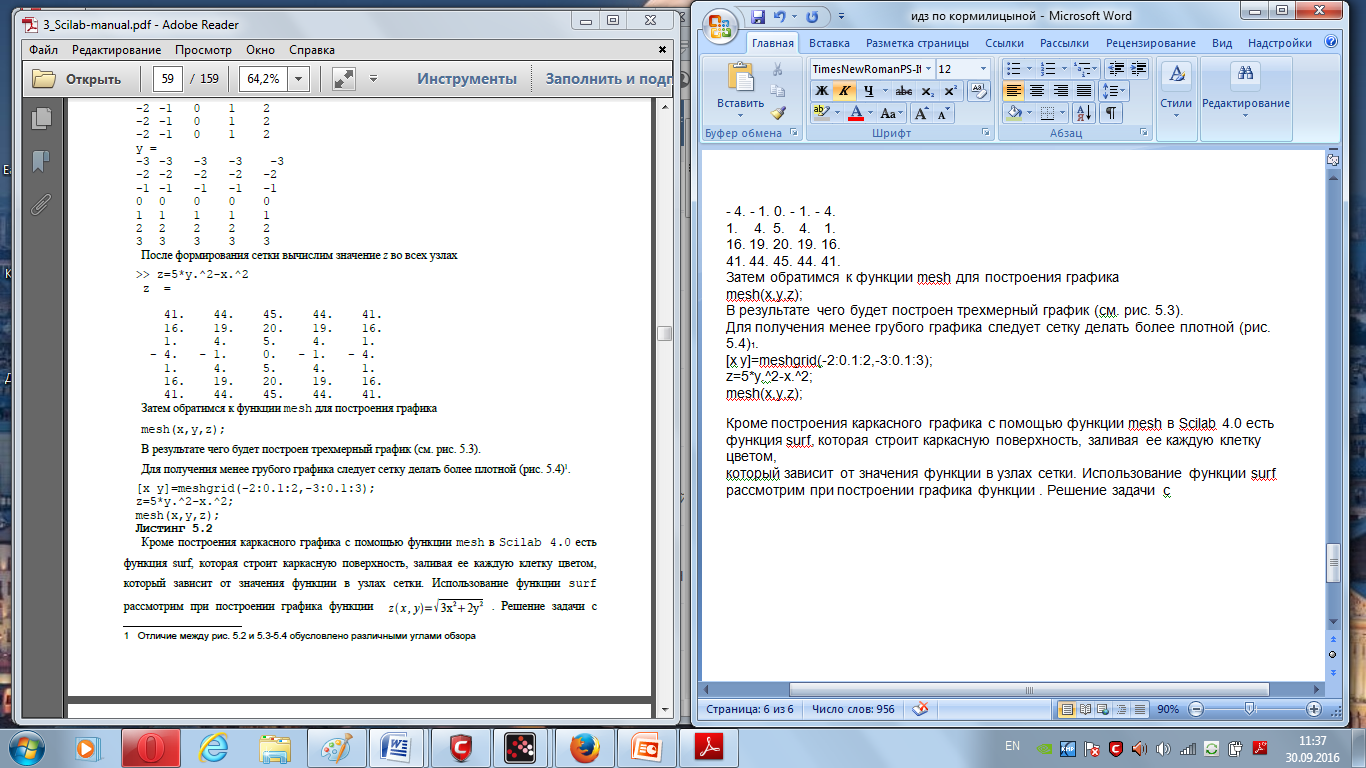
Task: Open Редактирование menu in Adobe Reader
Action: click(116, 50)
